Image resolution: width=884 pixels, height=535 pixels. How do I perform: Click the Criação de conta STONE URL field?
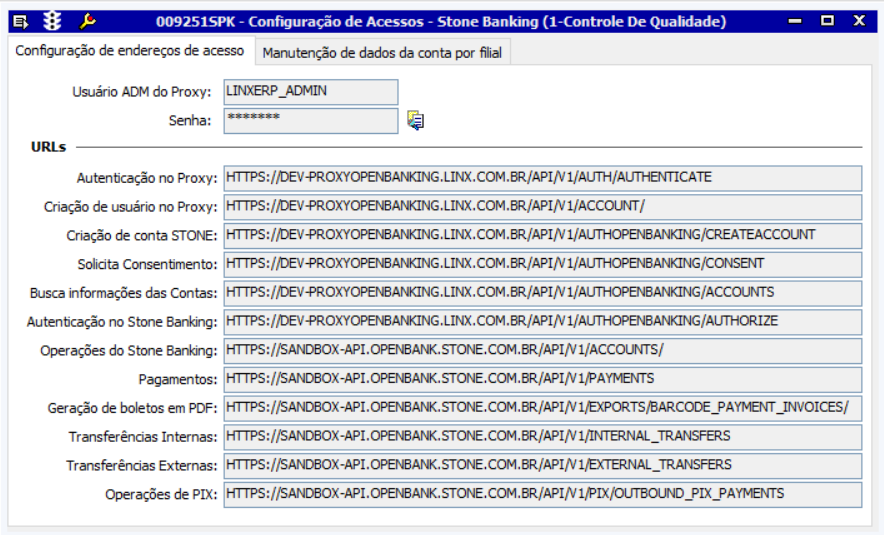(542, 235)
